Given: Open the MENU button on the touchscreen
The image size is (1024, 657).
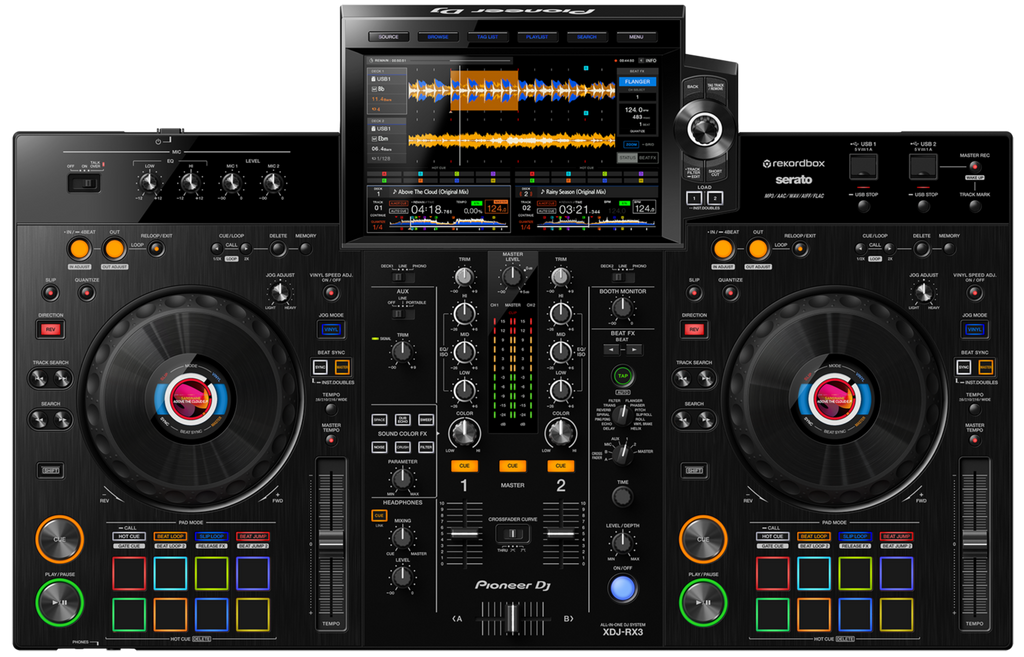Looking at the screenshot, I should pyautogui.click(x=636, y=37).
